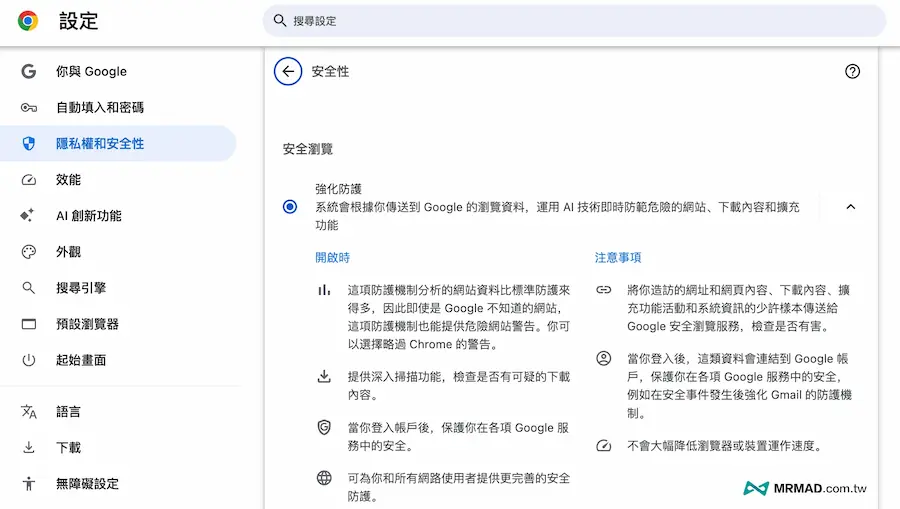Click the Chrome logo icon
Screen dimensions: 900x509
click(28, 21)
